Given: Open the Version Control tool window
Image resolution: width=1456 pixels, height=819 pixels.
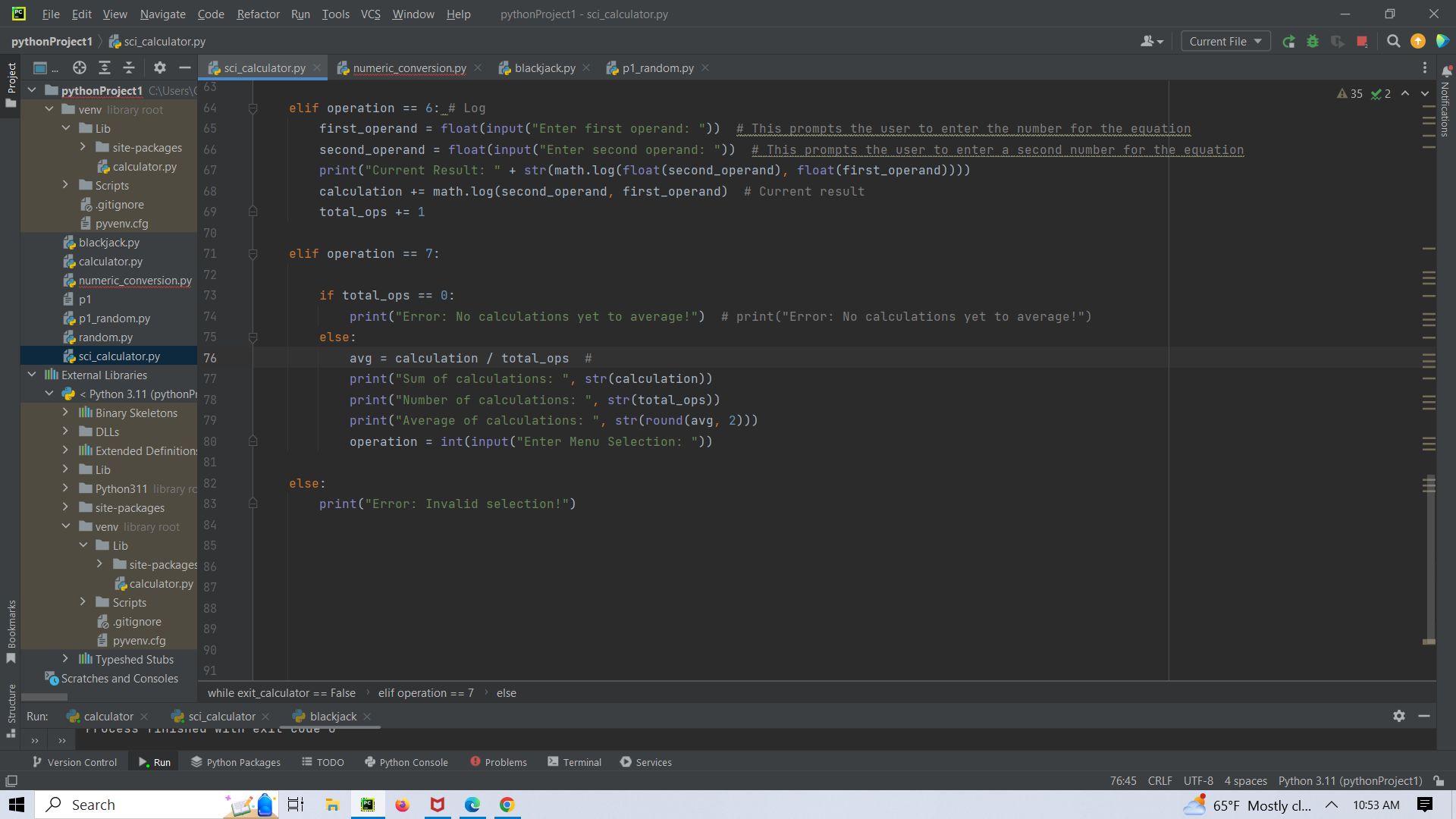Looking at the screenshot, I should click(x=74, y=762).
